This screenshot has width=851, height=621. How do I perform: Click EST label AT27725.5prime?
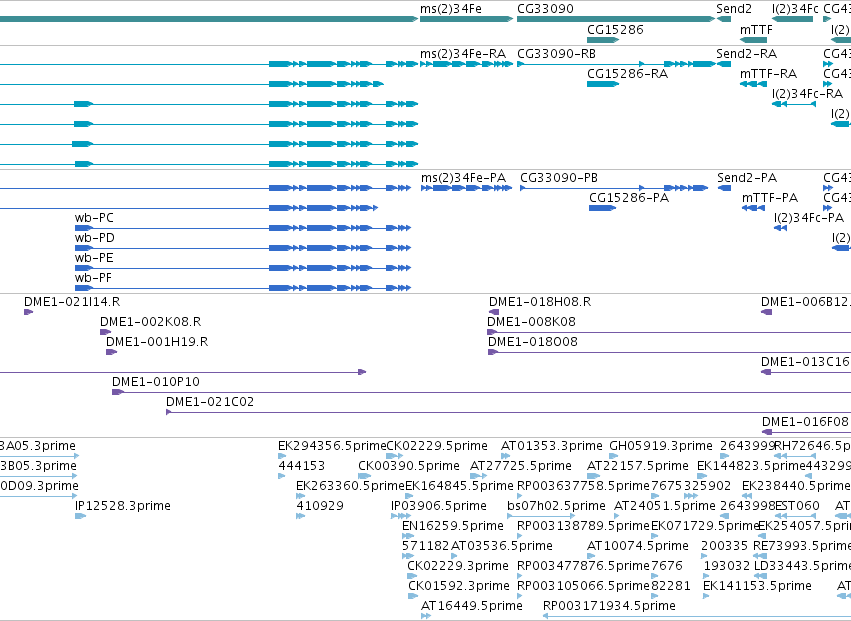(521, 467)
